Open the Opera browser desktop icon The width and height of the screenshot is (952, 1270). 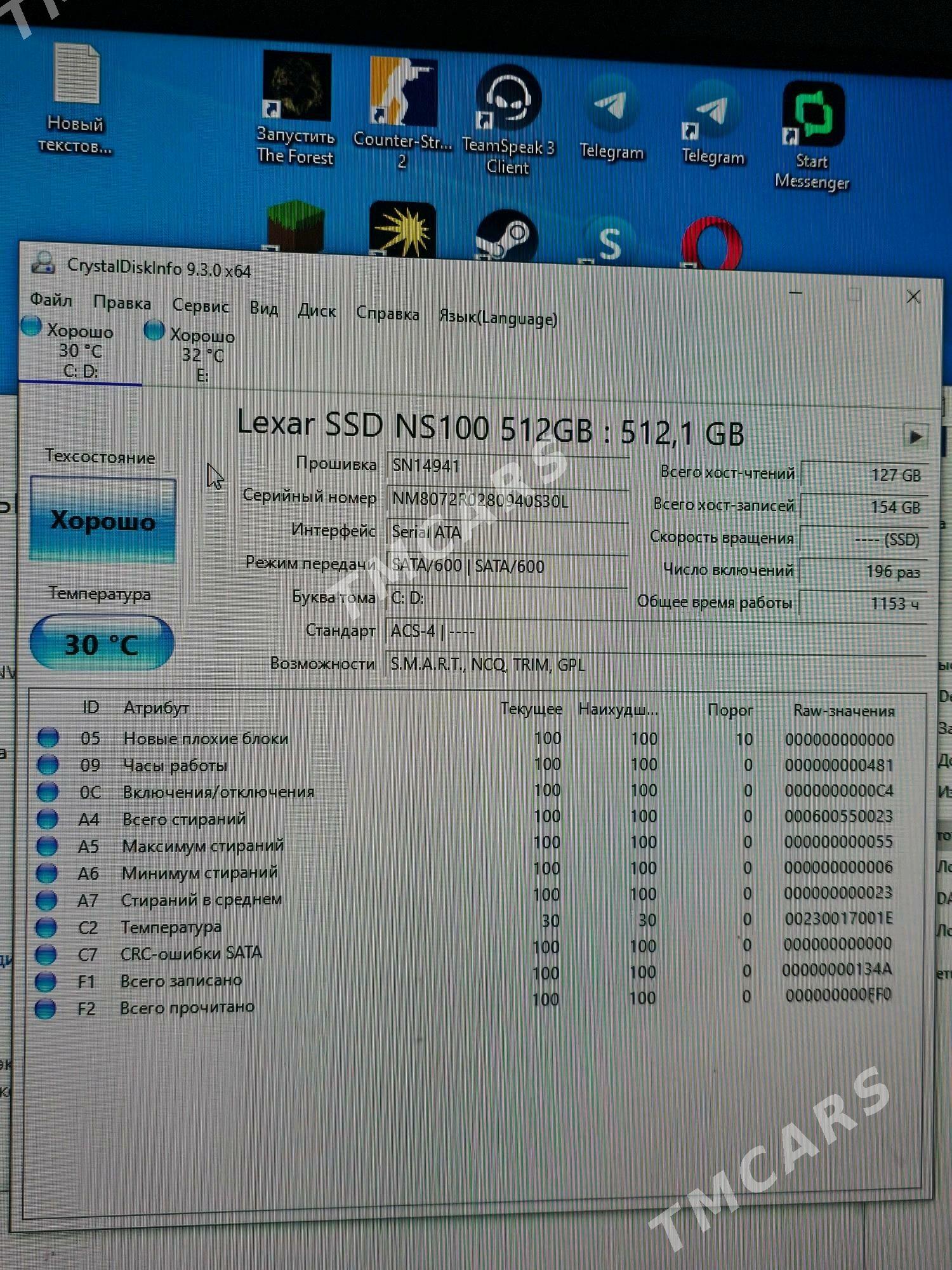(711, 244)
